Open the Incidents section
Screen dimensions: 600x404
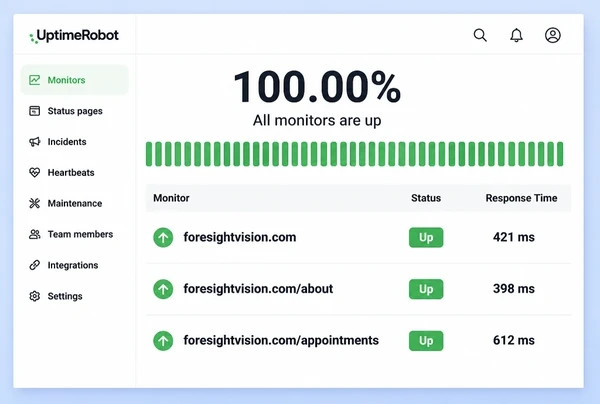coord(67,142)
